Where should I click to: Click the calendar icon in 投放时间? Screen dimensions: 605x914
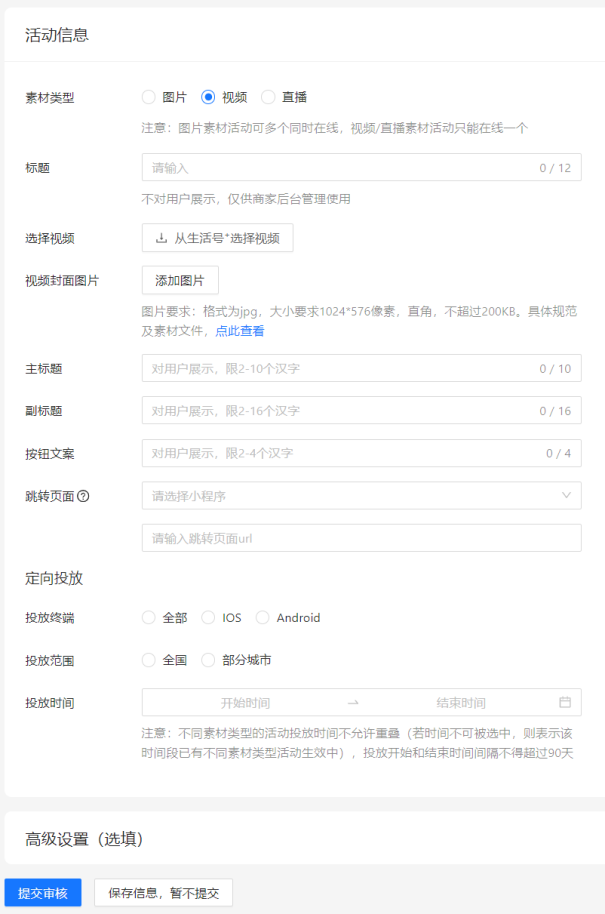[x=565, y=702]
